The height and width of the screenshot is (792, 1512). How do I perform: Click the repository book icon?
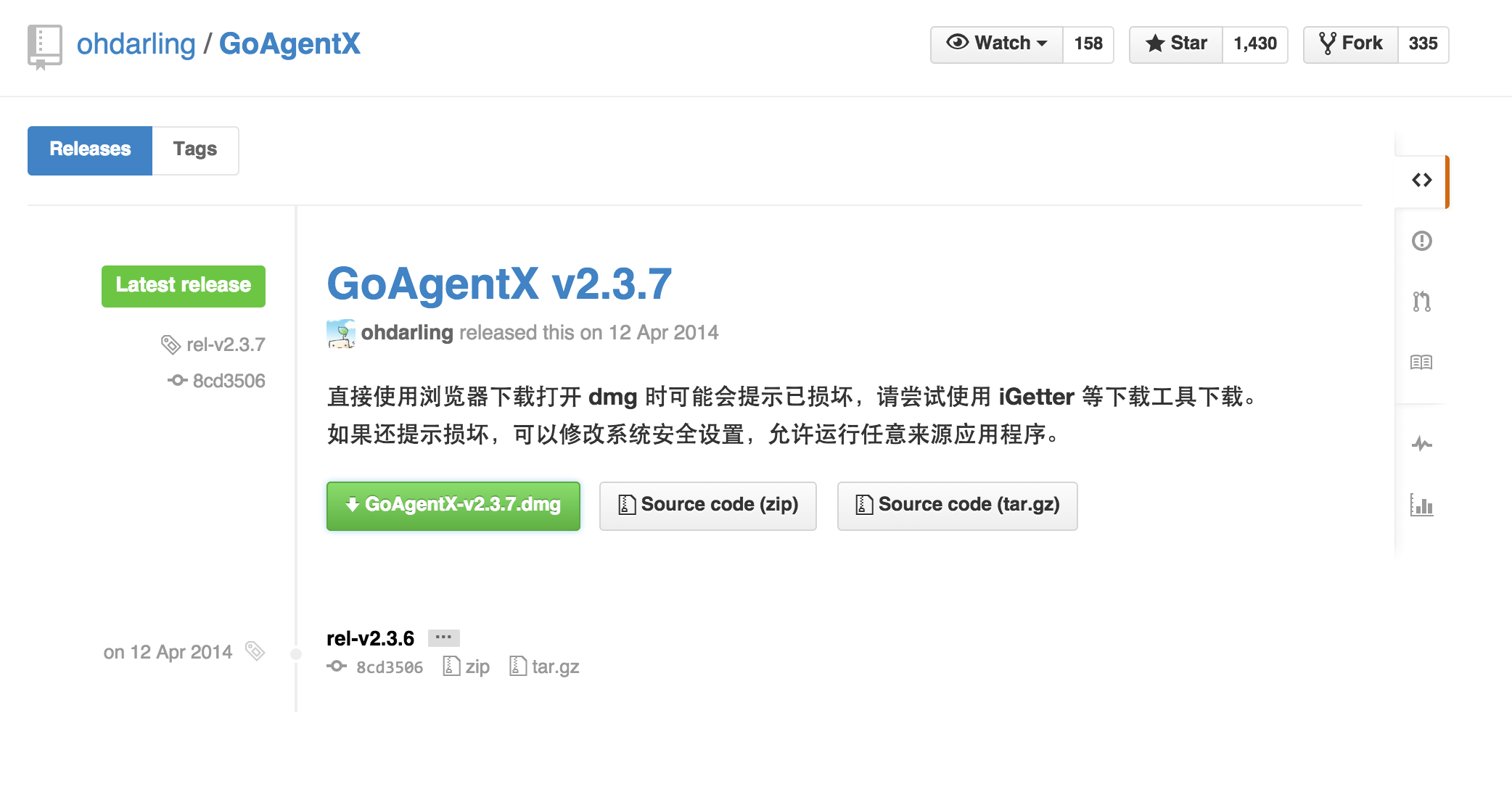click(44, 46)
